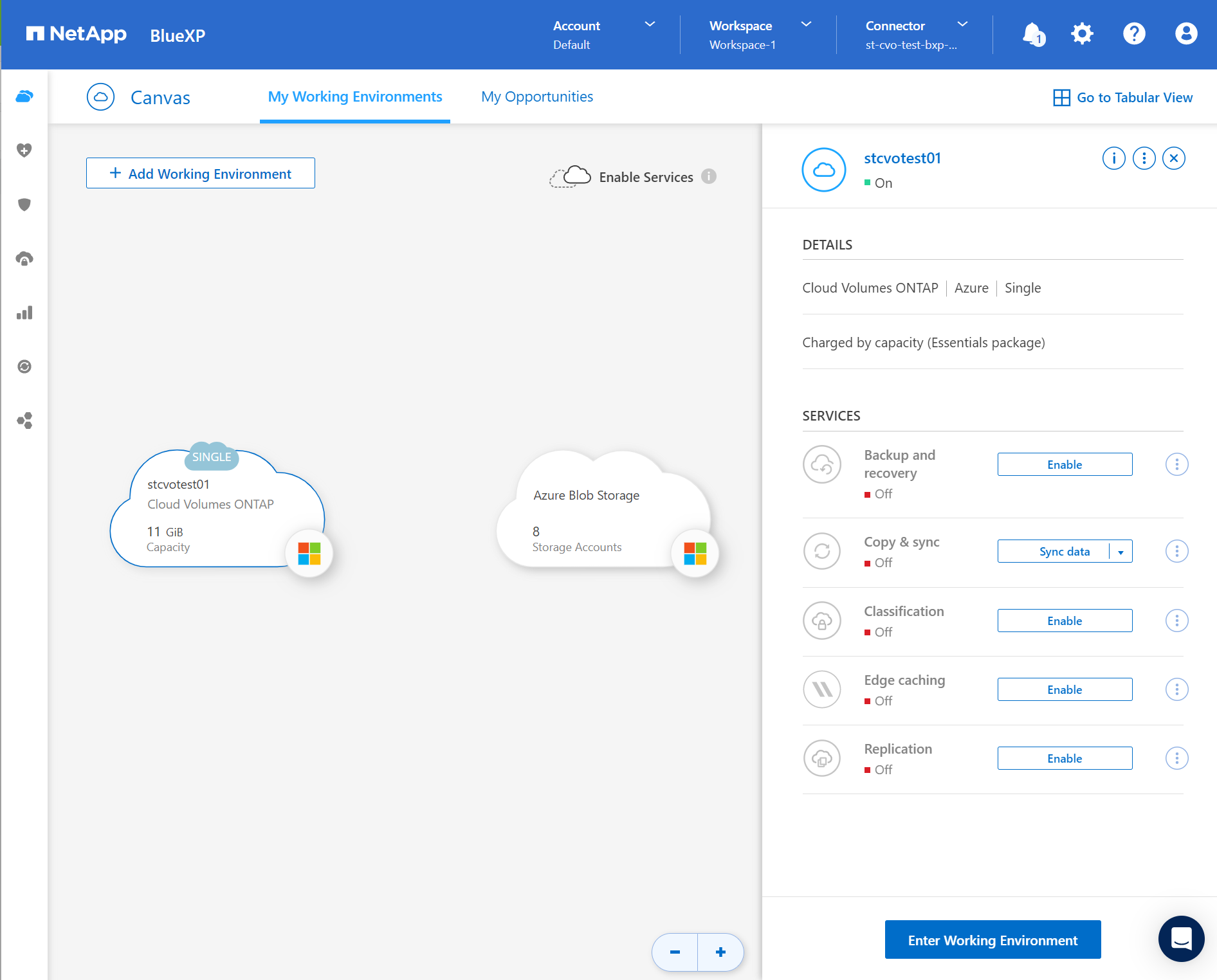Open the Health sidebar icon
This screenshot has width=1217, height=980.
[x=24, y=150]
